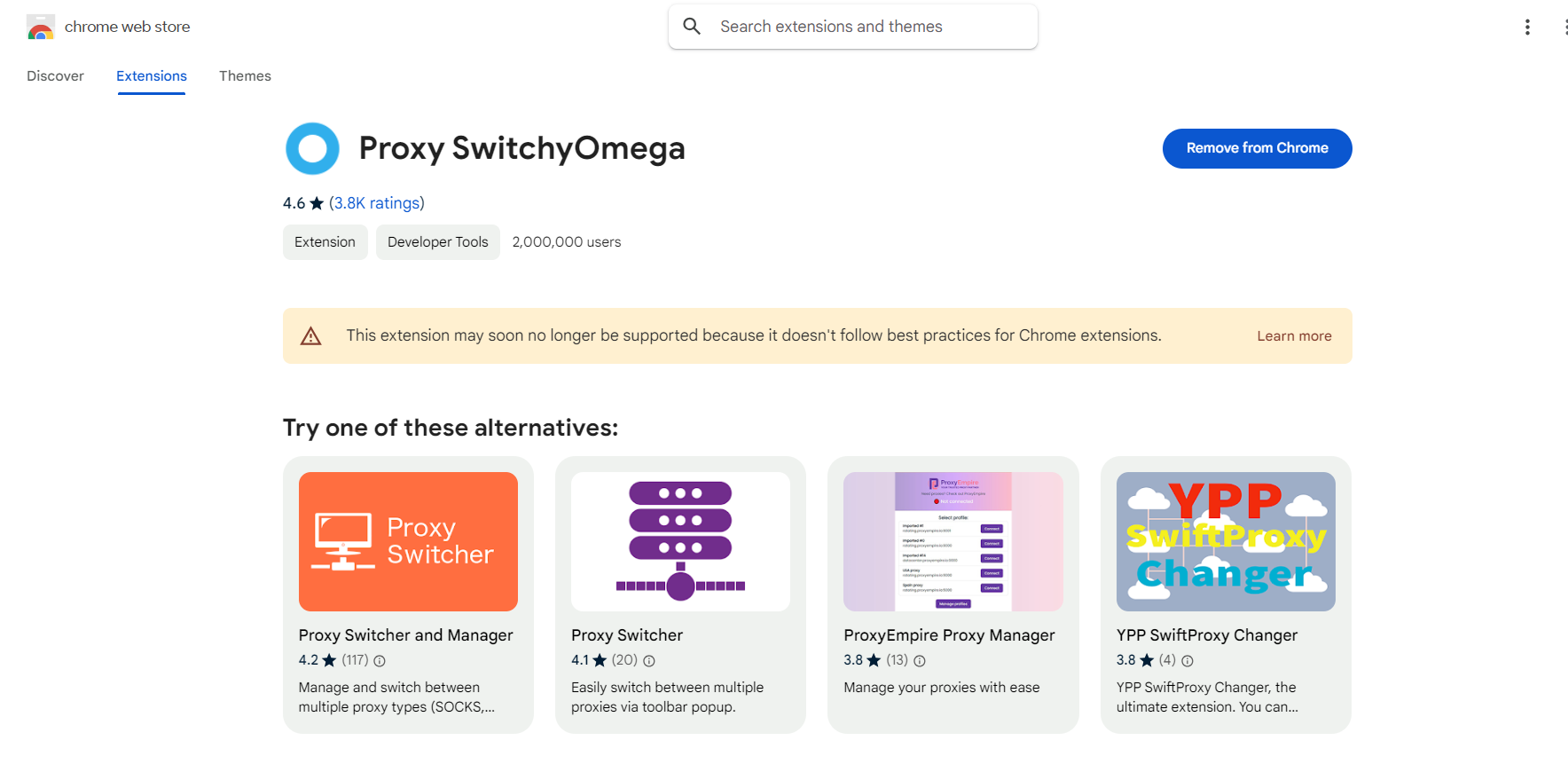This screenshot has width=1568, height=772.
Task: Click the info icon next to Proxy Switcher rating
Action: 648,660
